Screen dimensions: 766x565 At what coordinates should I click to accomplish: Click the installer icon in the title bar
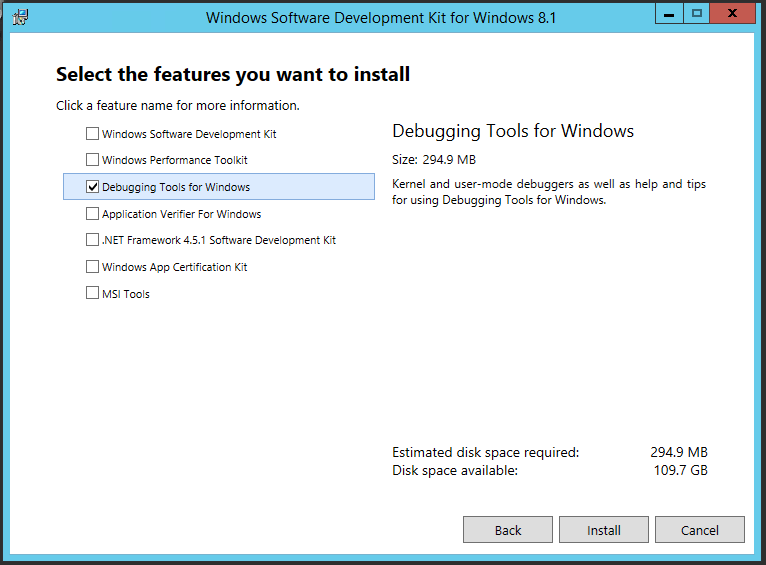(x=21, y=17)
